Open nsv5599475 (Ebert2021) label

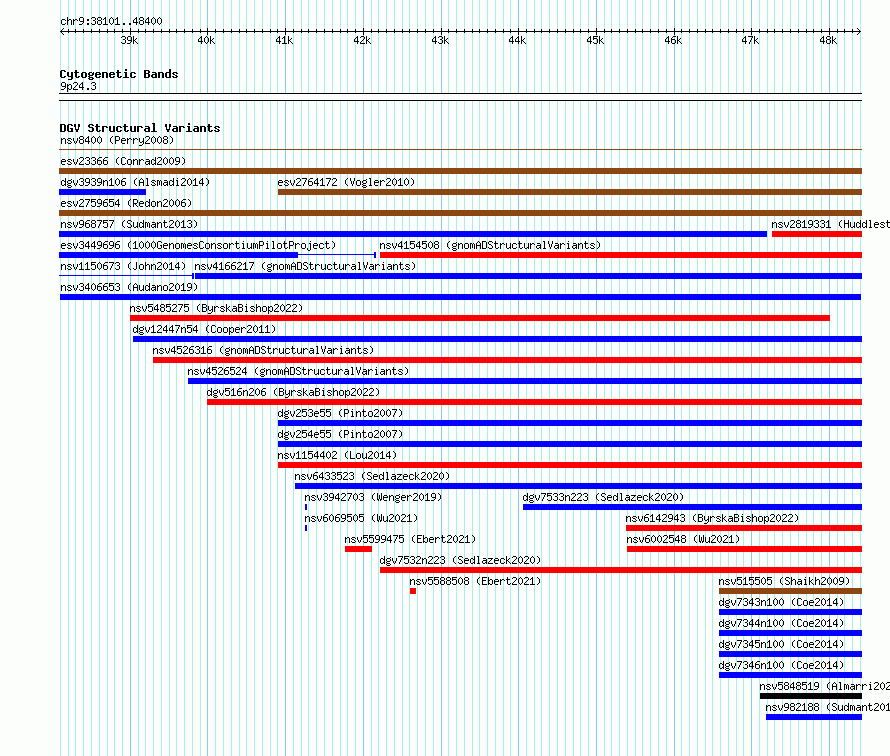410,539
